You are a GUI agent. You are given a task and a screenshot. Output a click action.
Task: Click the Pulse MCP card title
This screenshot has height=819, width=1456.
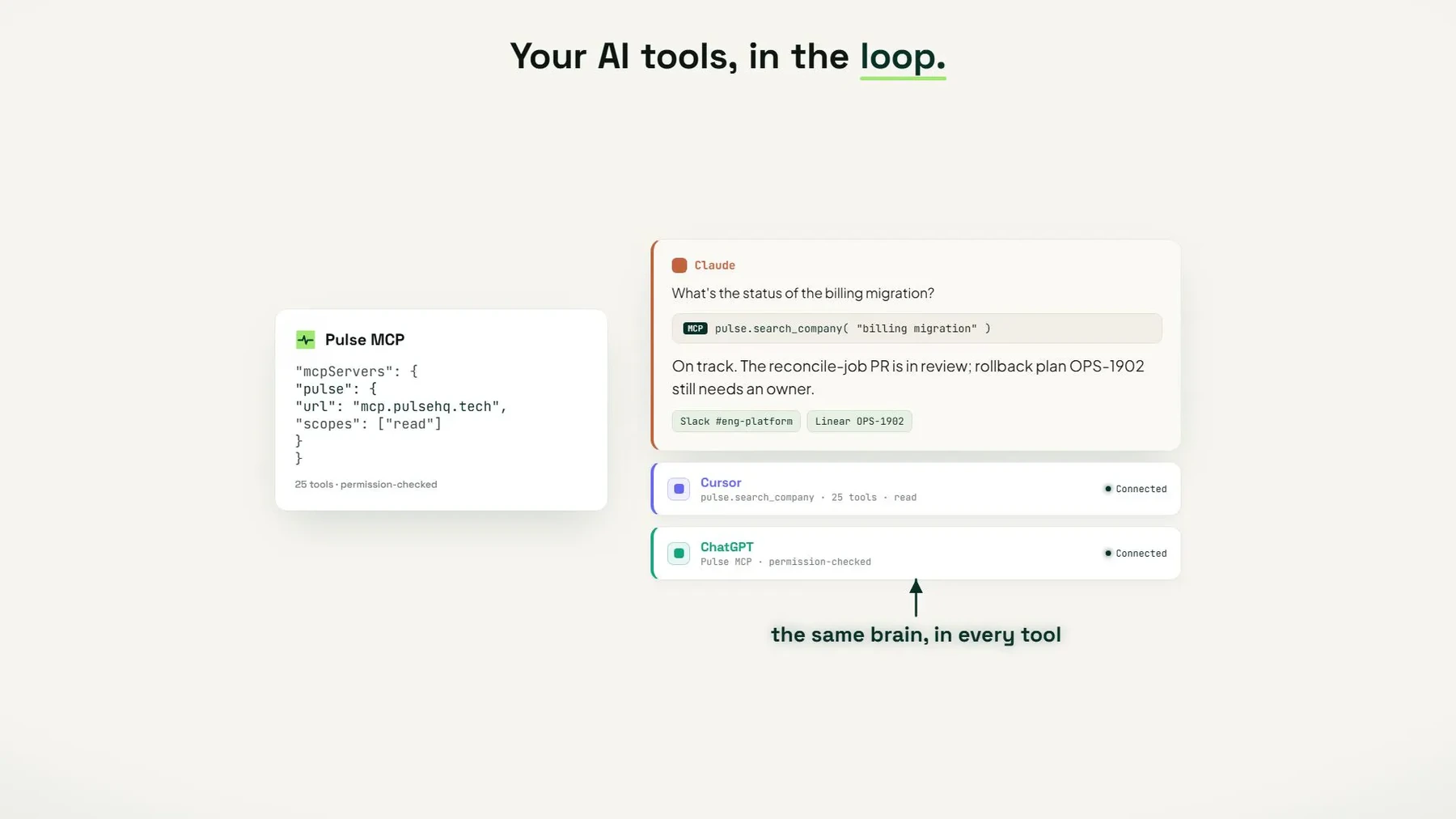coord(365,340)
